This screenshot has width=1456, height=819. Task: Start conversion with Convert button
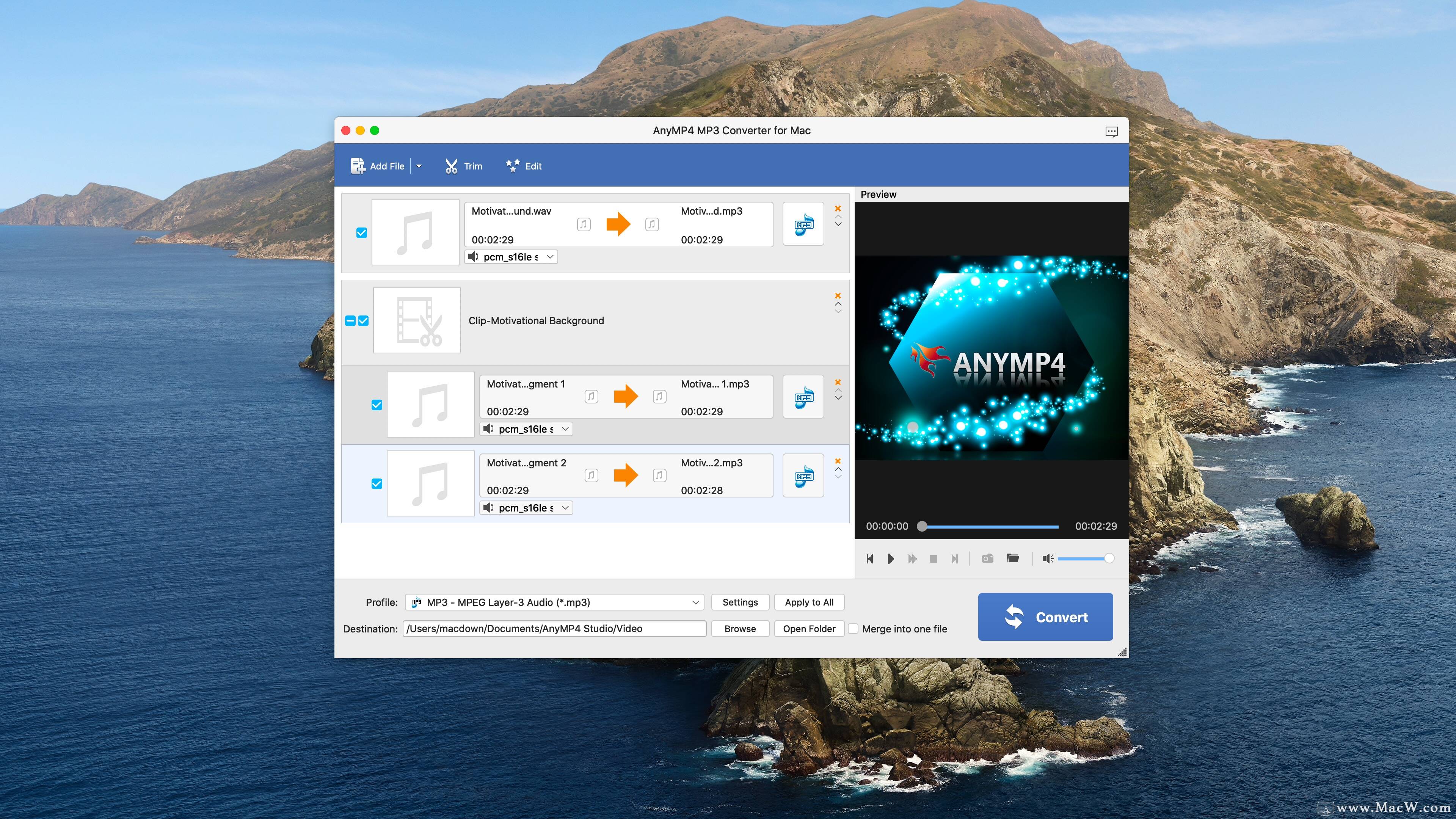tap(1045, 617)
